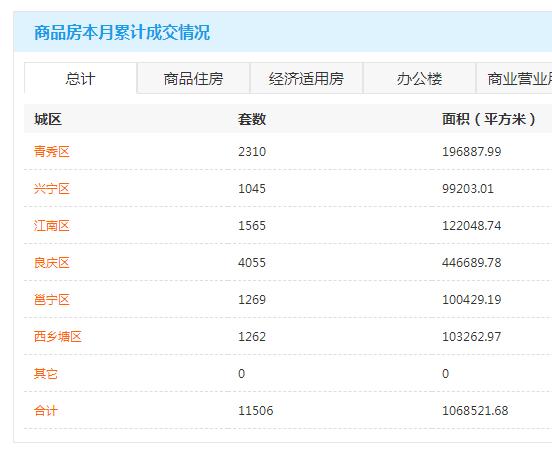
Task: Select the value 1269 for 邕宁区
Action: tap(252, 300)
